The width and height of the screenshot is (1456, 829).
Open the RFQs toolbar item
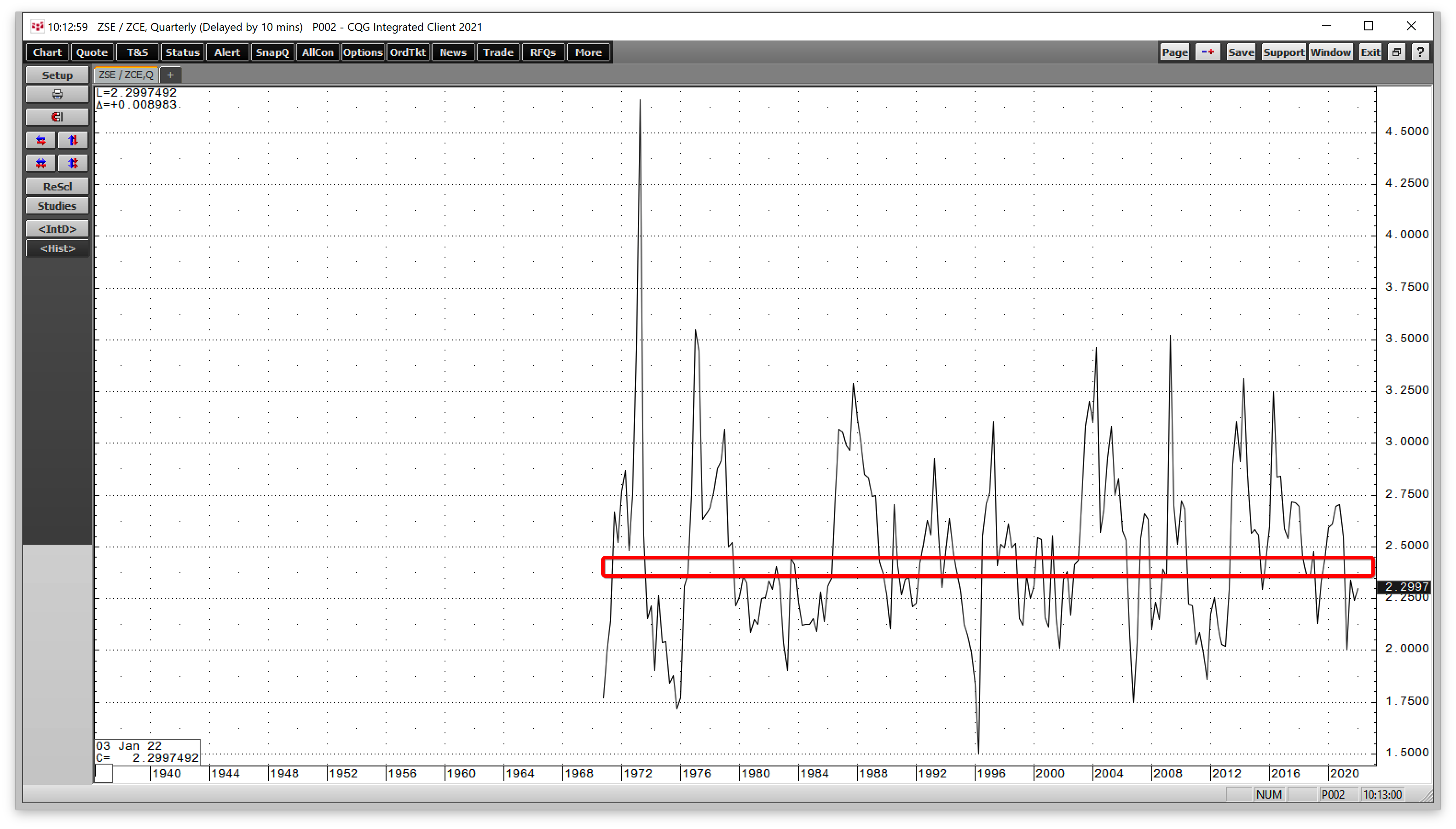[x=543, y=52]
